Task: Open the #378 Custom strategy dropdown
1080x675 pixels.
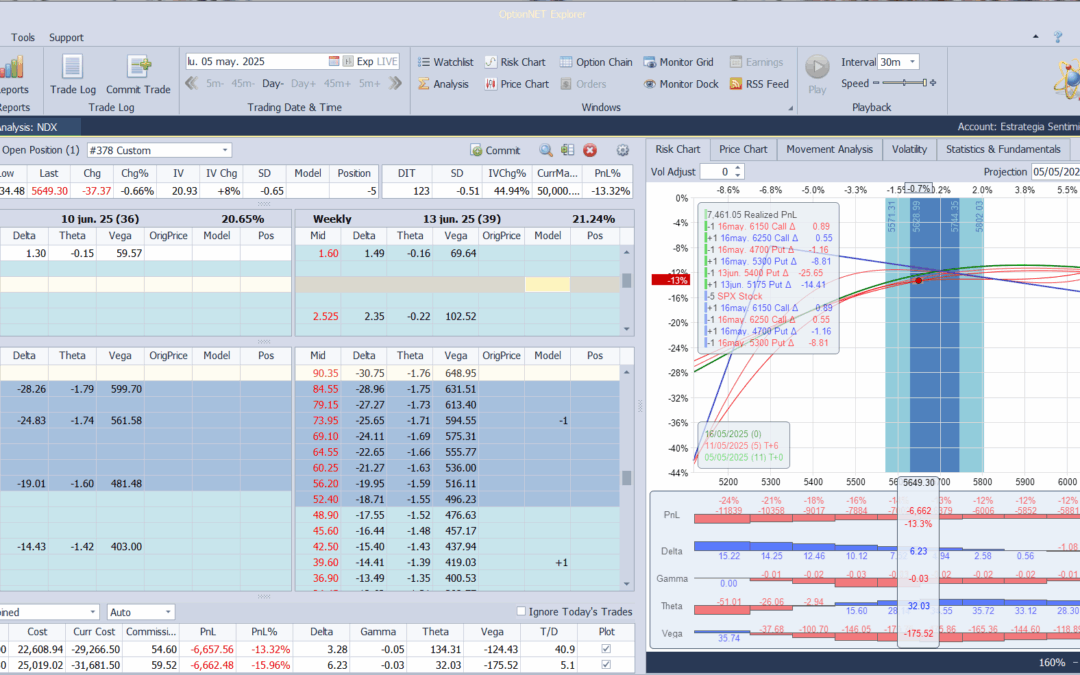Action: 225,148
